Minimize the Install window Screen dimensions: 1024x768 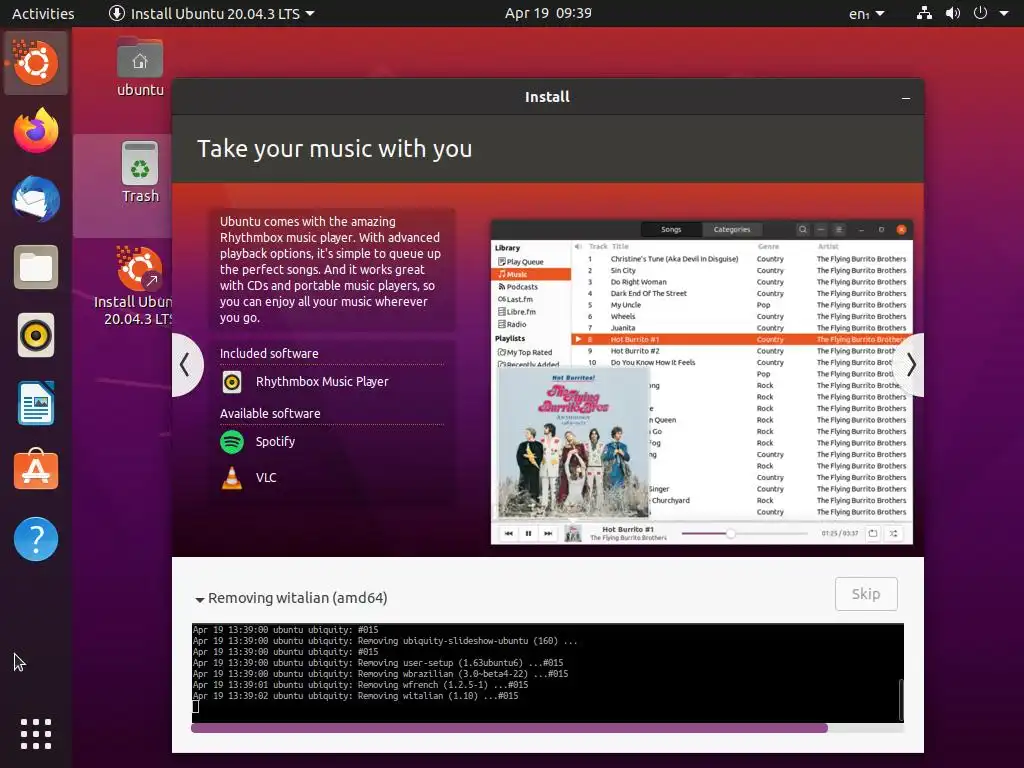point(906,98)
